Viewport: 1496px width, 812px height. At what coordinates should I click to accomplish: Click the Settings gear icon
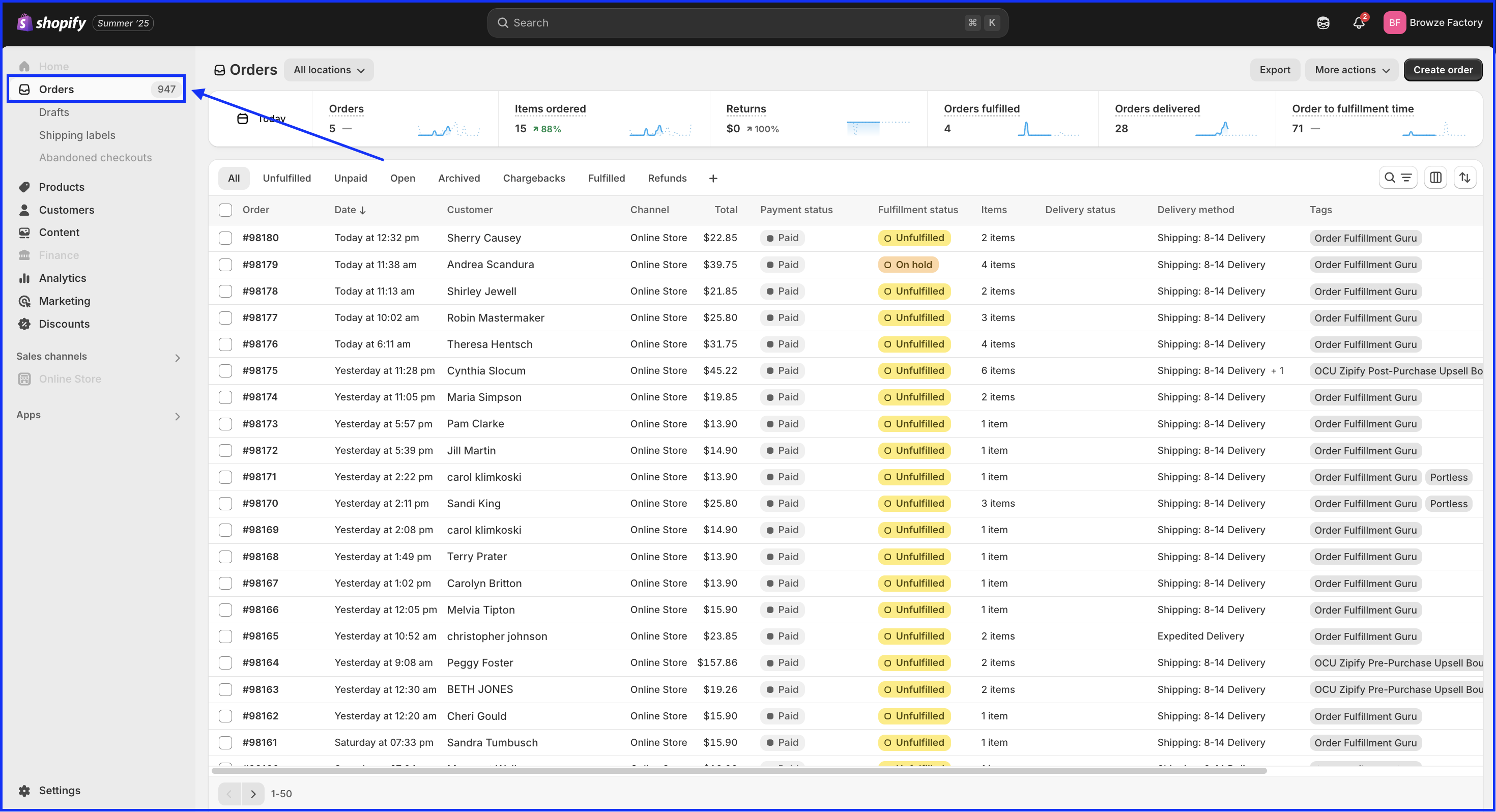[x=24, y=791]
